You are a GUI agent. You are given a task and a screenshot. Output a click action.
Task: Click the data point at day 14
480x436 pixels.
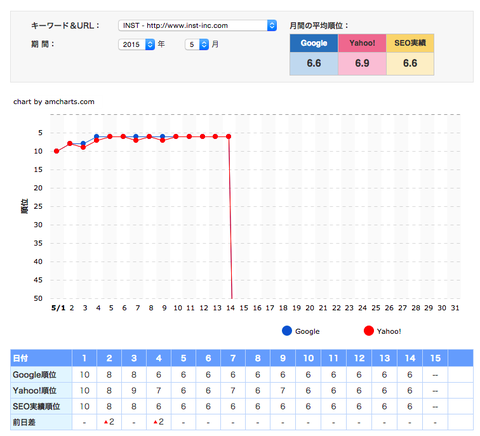click(x=229, y=137)
